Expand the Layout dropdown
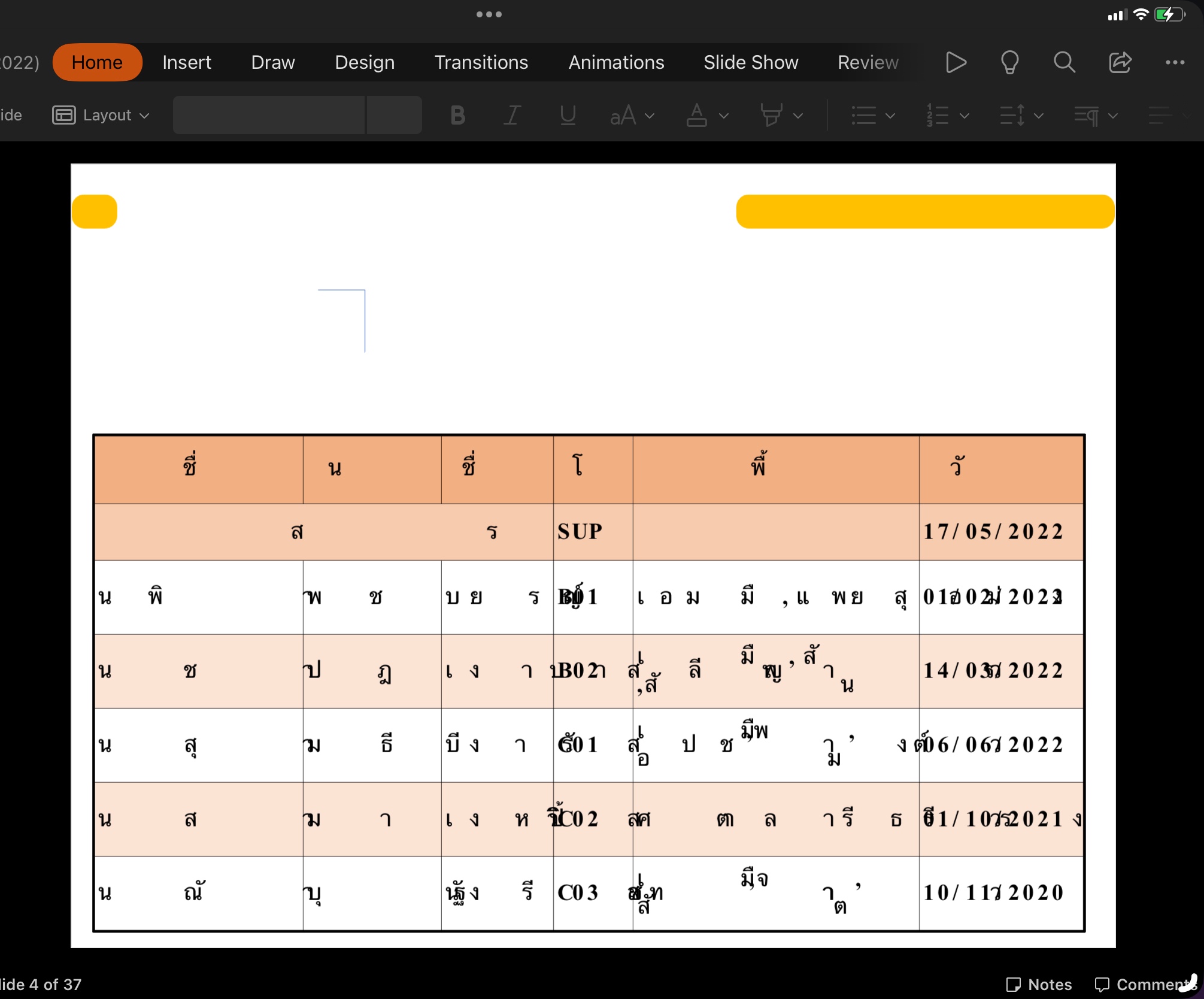The width and height of the screenshot is (1204, 999). coord(101,115)
